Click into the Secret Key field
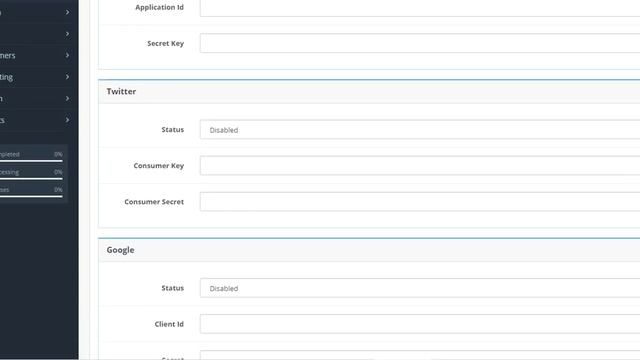 (420, 43)
